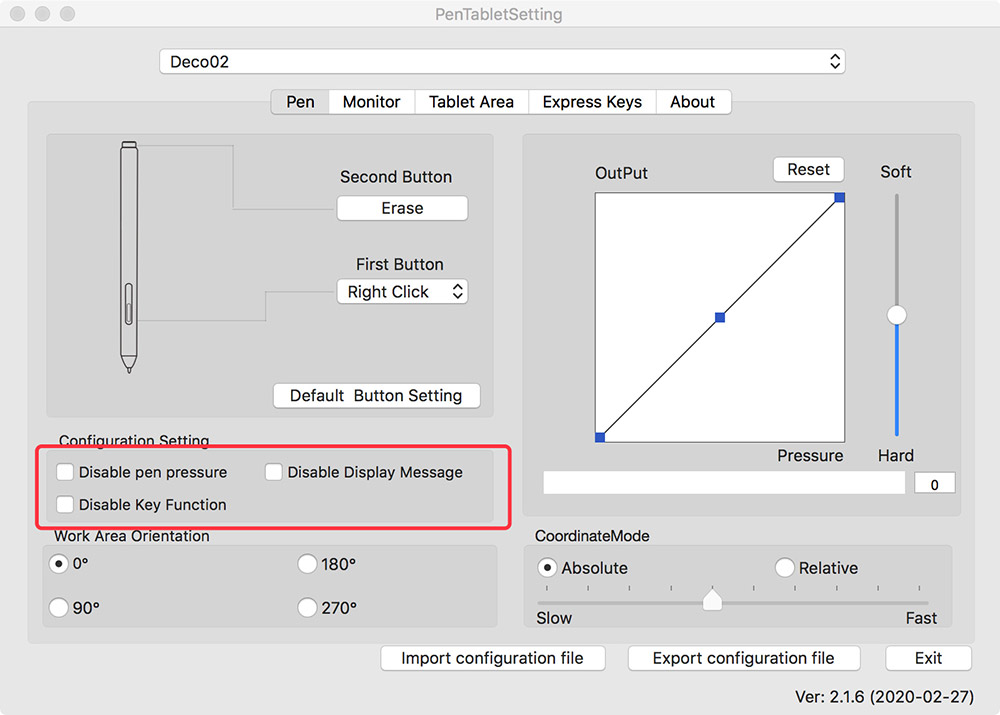This screenshot has width=1000, height=715.
Task: Exit the PenTabletSetting app
Action: click(x=929, y=658)
